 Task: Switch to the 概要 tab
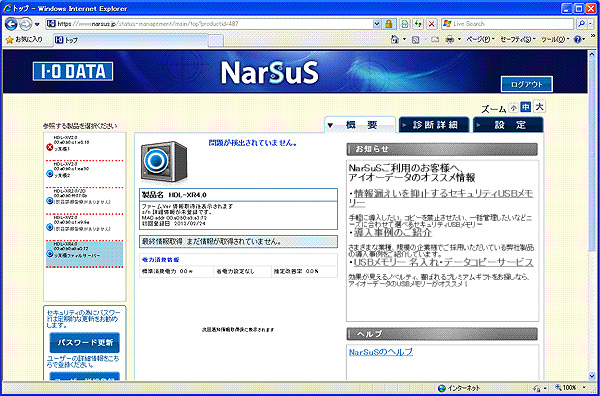(x=360, y=125)
